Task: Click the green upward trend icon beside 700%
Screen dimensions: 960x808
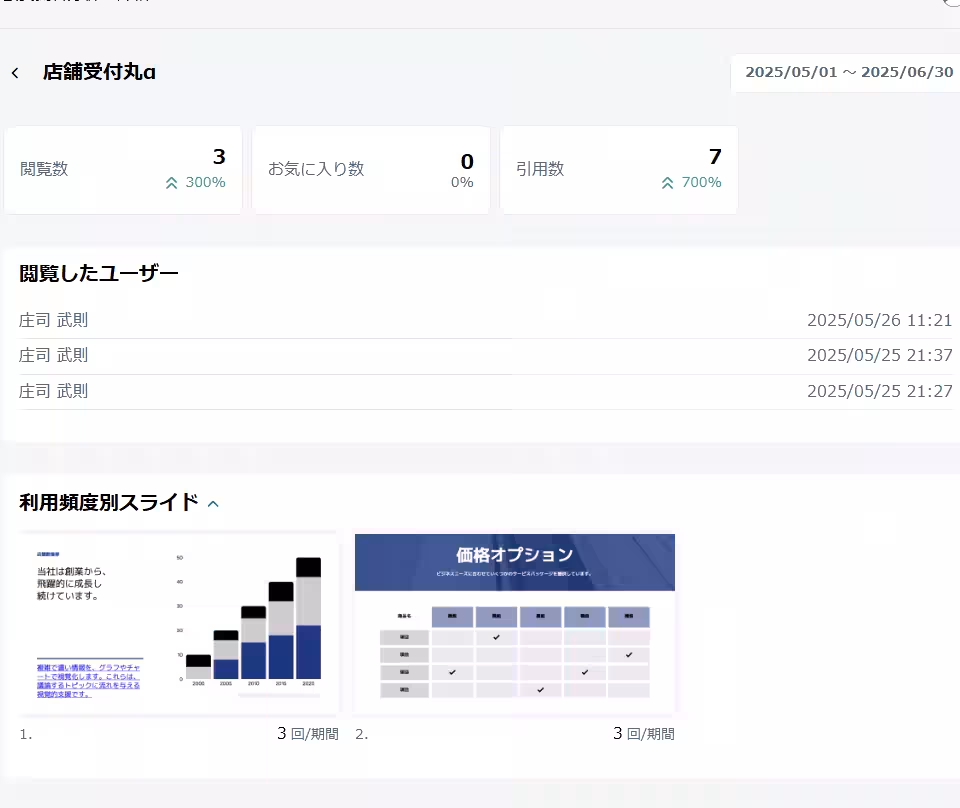Action: [667, 182]
